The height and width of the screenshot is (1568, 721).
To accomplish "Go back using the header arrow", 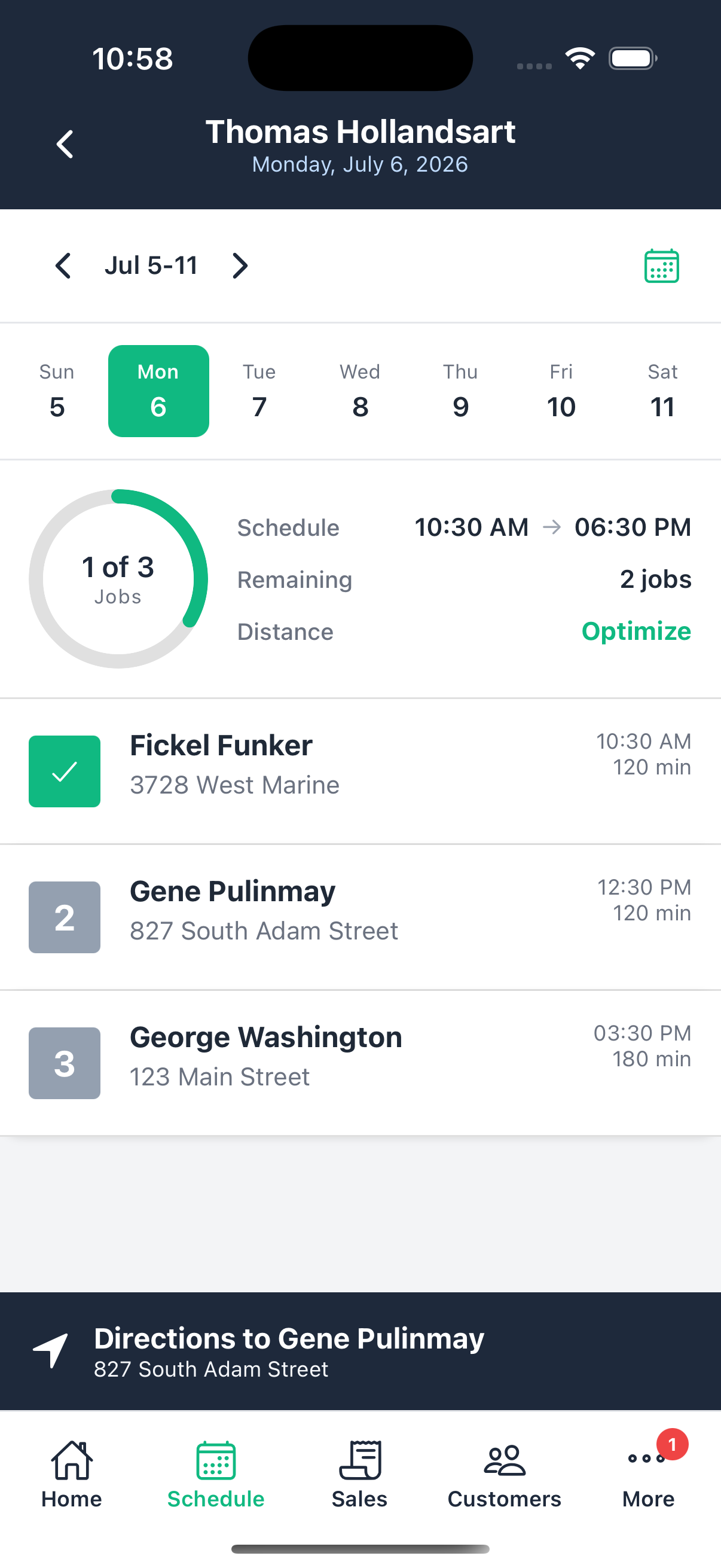I will pyautogui.click(x=65, y=144).
